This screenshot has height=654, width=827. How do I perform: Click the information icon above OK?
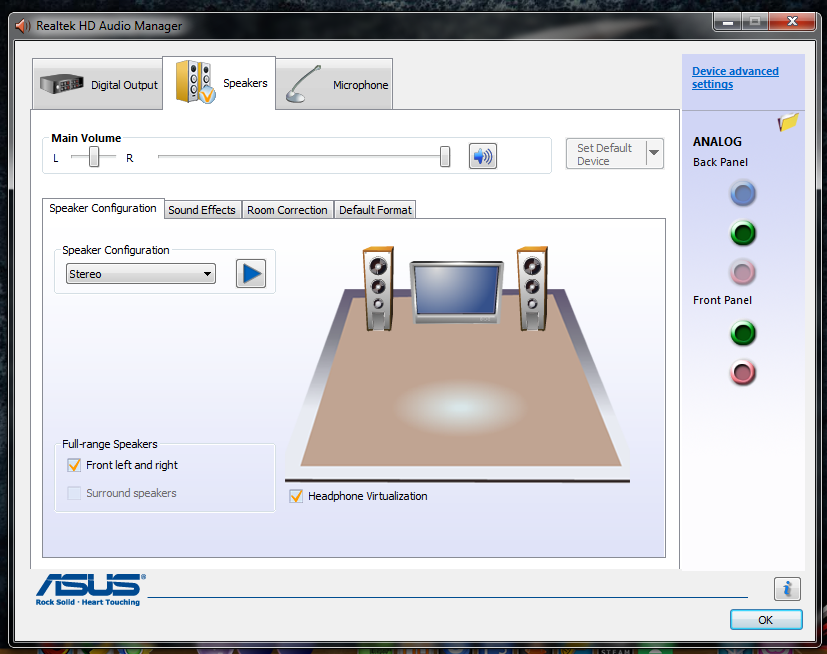pyautogui.click(x=787, y=589)
